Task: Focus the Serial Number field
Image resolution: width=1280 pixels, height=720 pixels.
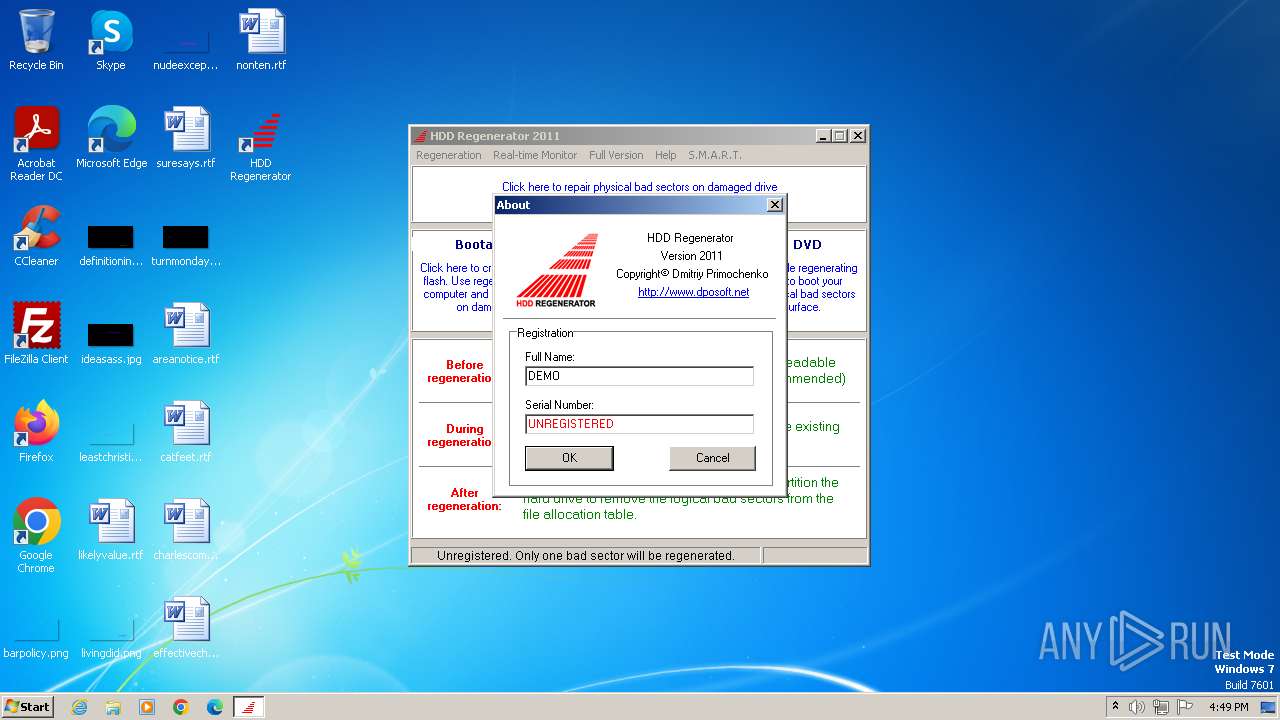Action: (639, 424)
